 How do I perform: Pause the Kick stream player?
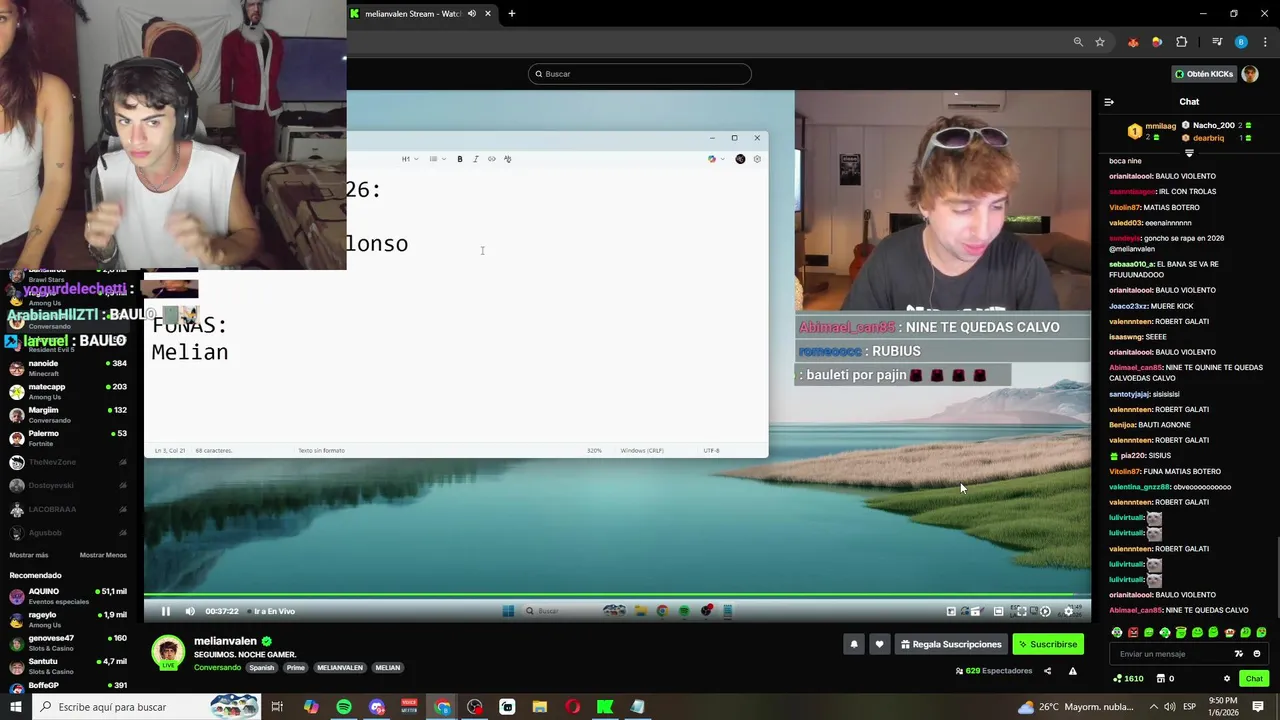click(166, 611)
